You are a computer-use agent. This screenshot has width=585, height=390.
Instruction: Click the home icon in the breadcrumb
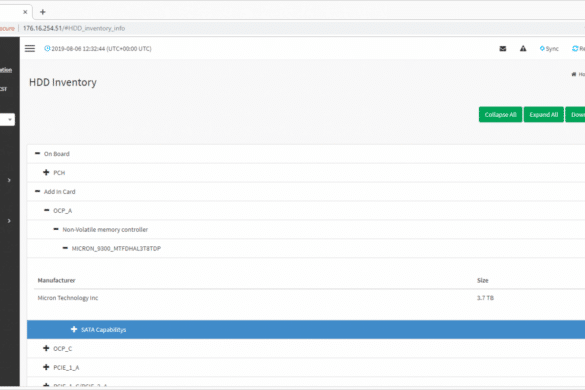click(x=574, y=74)
